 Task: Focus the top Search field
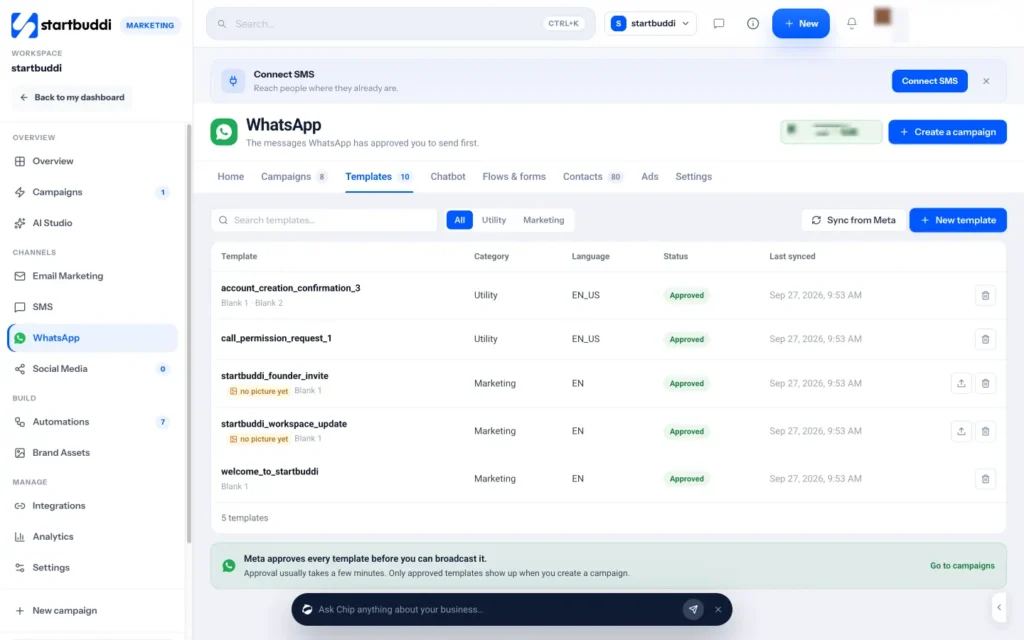pos(400,24)
